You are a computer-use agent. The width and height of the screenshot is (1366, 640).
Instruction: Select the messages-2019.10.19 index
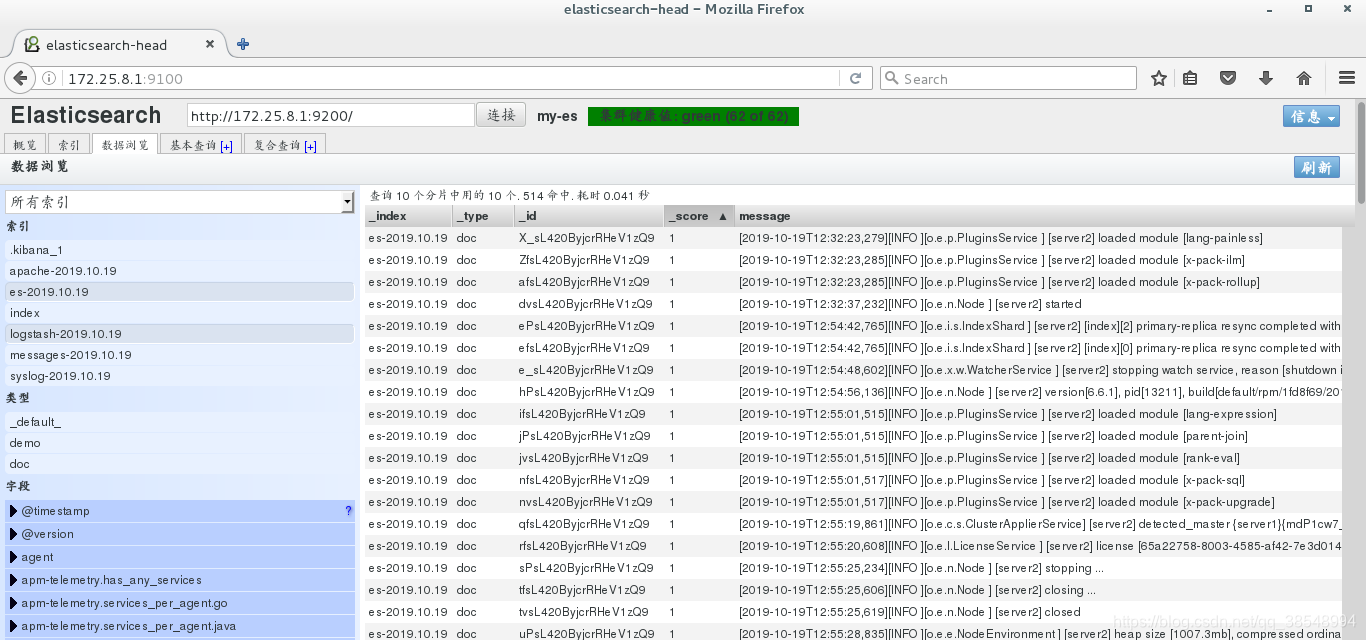180,355
